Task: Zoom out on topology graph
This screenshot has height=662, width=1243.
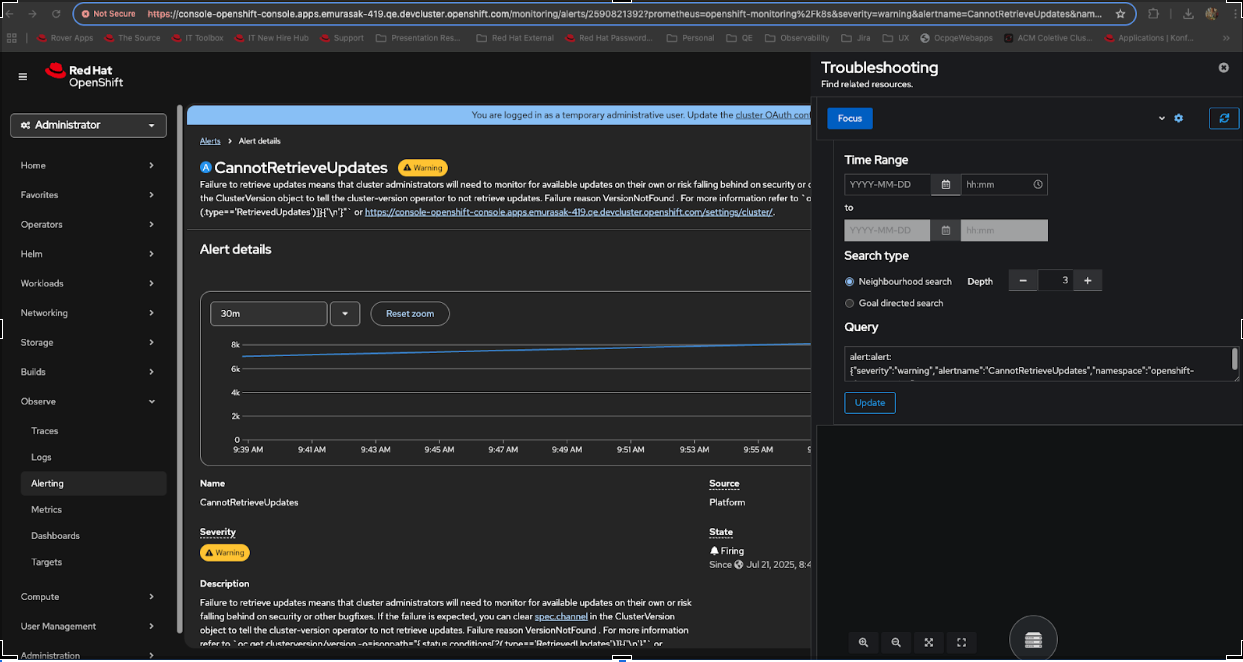Action: coord(896,643)
